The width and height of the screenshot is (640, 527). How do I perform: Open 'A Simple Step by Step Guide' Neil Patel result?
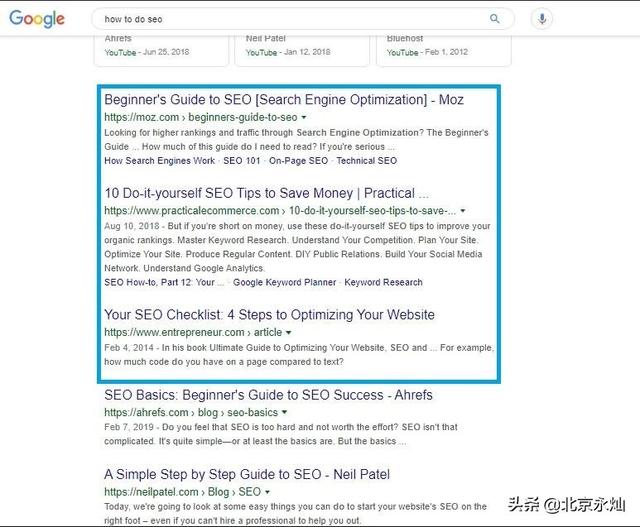coord(247,474)
